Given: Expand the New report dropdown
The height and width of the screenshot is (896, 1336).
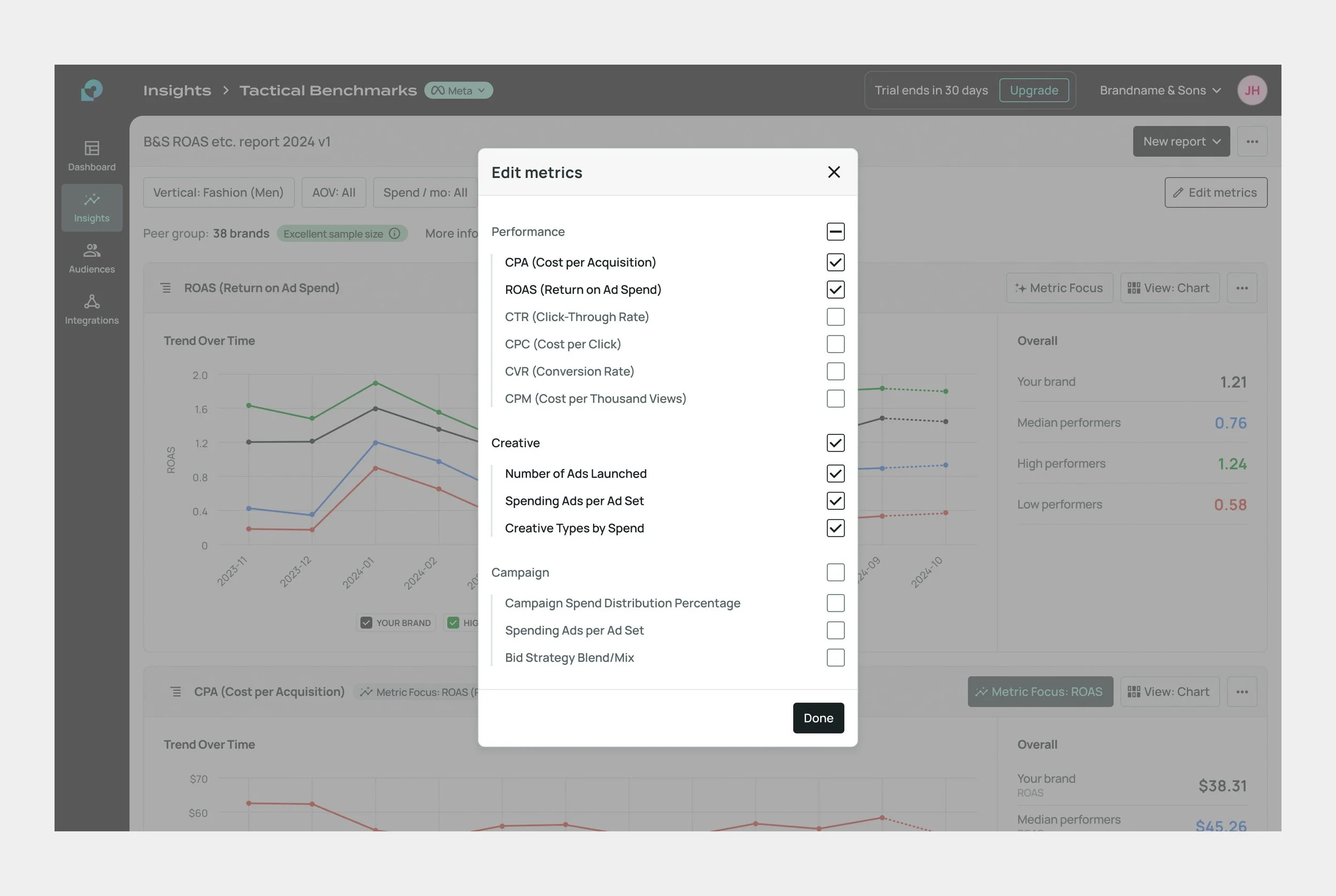Looking at the screenshot, I should coord(1180,142).
